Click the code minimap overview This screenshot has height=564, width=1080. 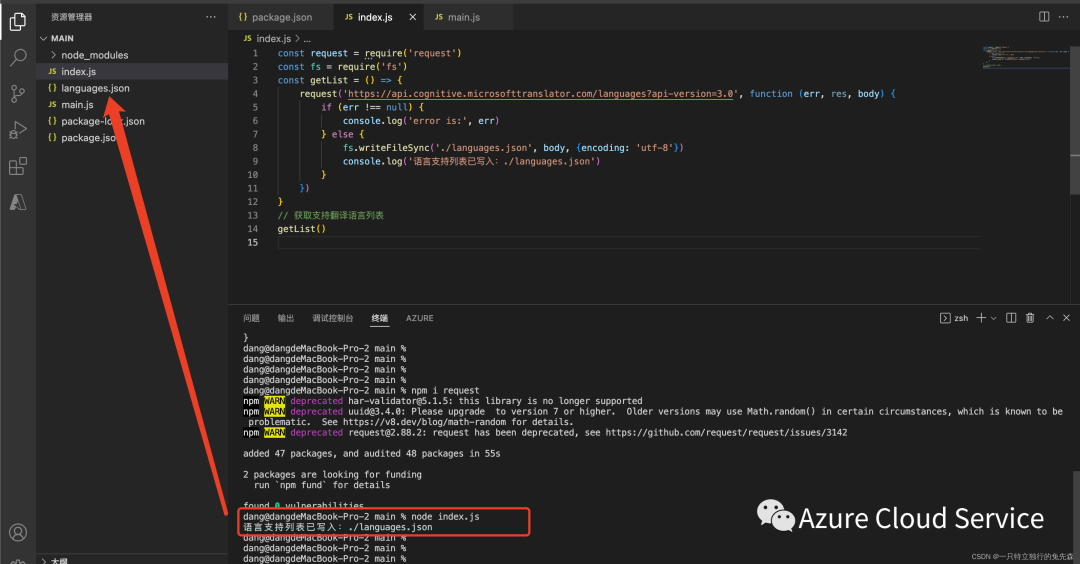[1025, 57]
